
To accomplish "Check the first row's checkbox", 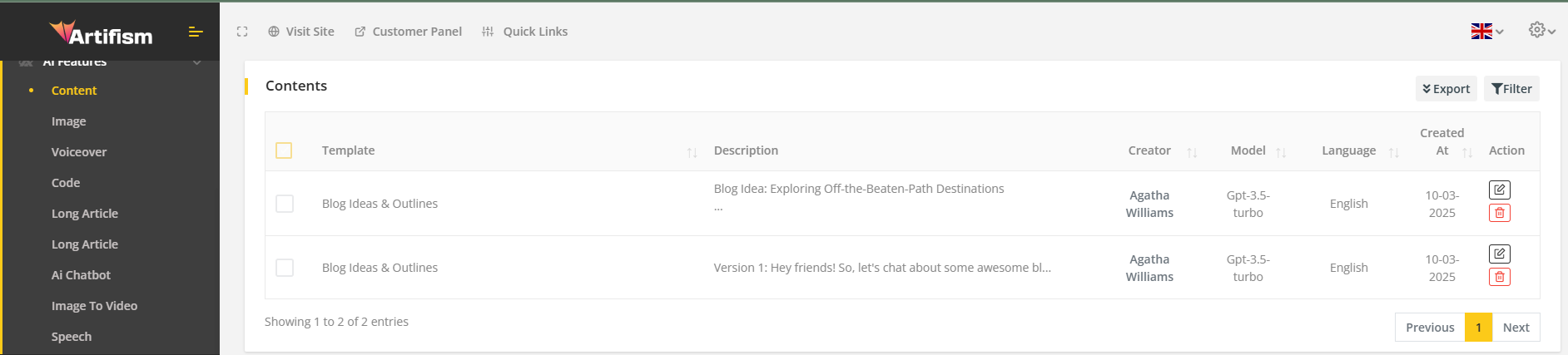I will coord(285,204).
